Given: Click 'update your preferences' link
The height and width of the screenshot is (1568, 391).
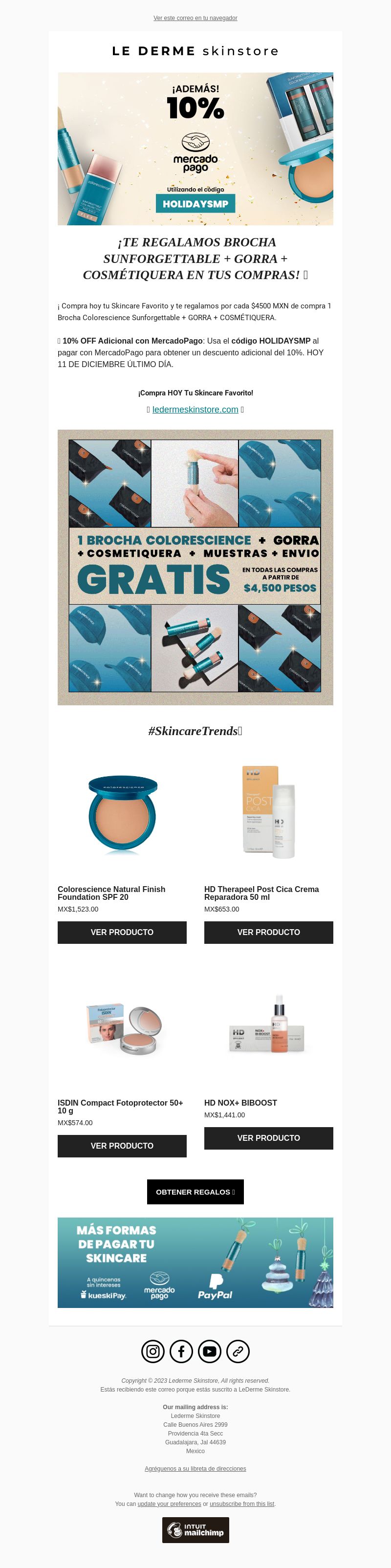Looking at the screenshot, I should [169, 1503].
